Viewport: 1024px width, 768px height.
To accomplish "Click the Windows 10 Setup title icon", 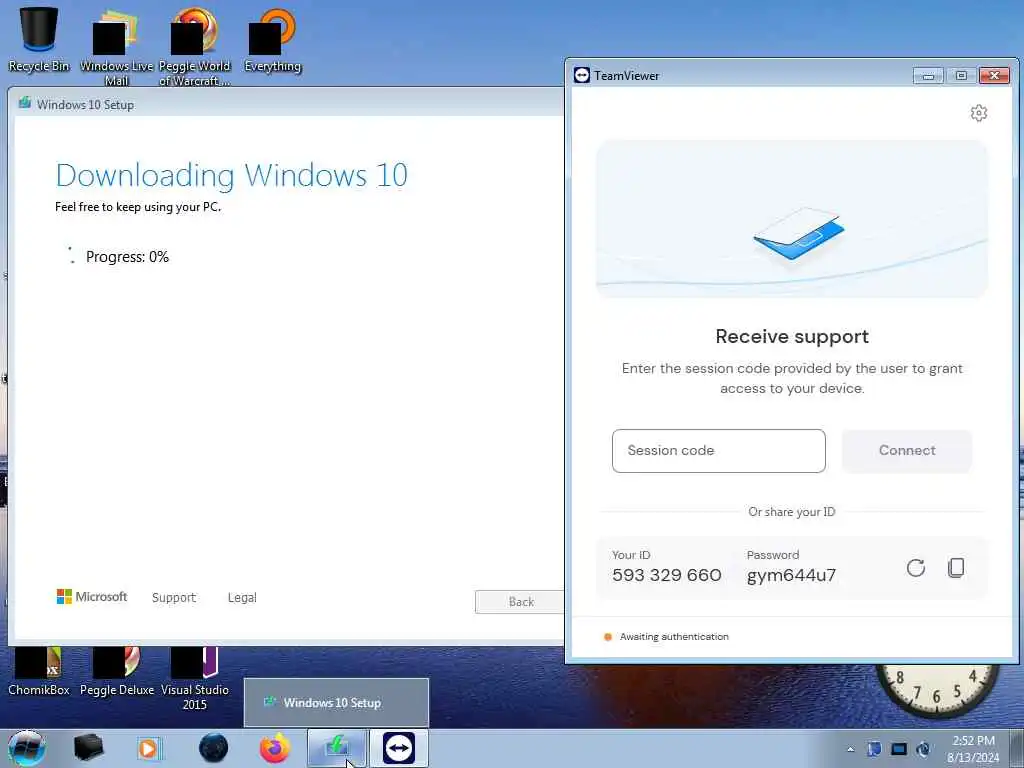I will pyautogui.click(x=25, y=103).
